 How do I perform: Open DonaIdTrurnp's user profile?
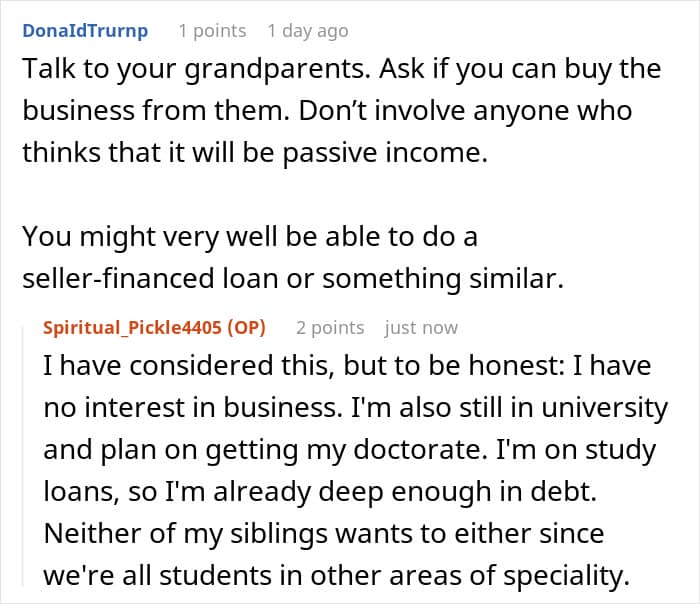[85, 30]
